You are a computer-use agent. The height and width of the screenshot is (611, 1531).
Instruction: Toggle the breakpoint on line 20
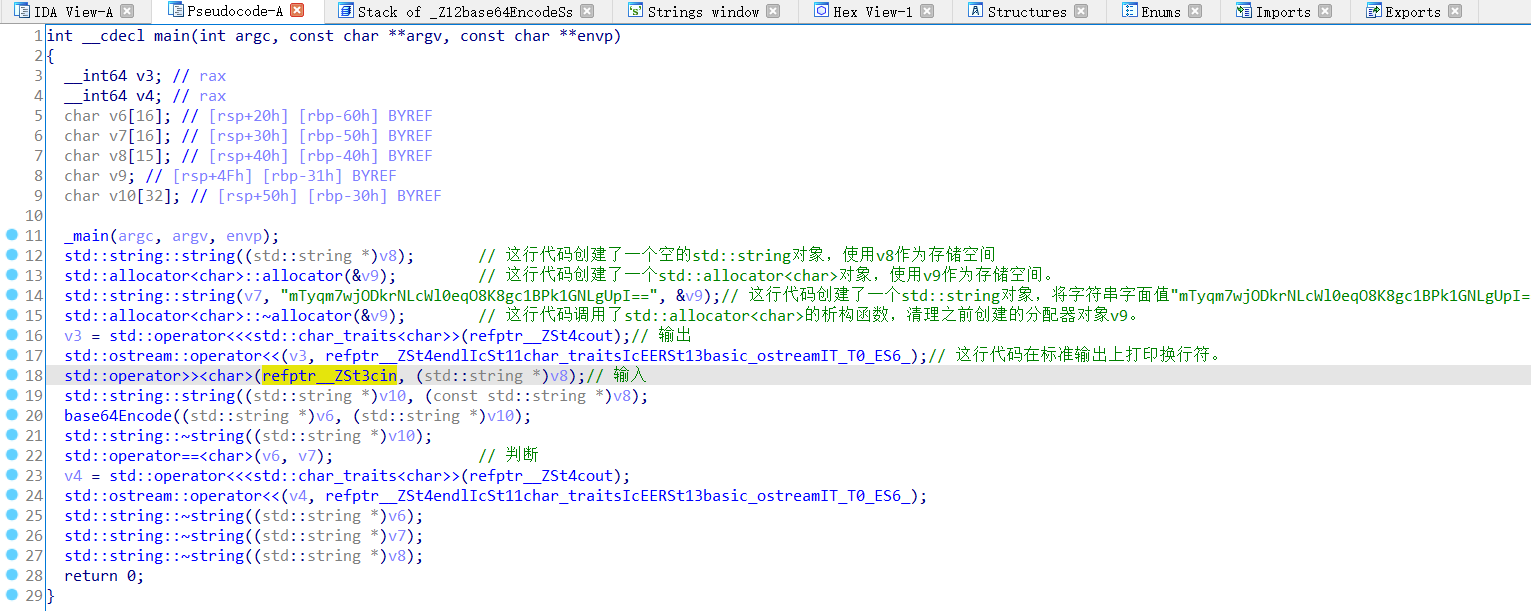tap(10, 415)
